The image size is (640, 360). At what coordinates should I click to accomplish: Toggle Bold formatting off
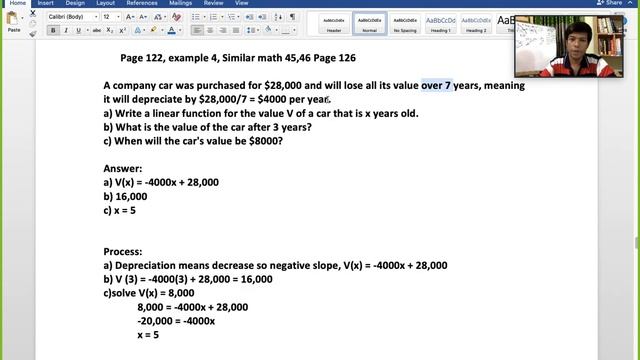click(x=53, y=30)
